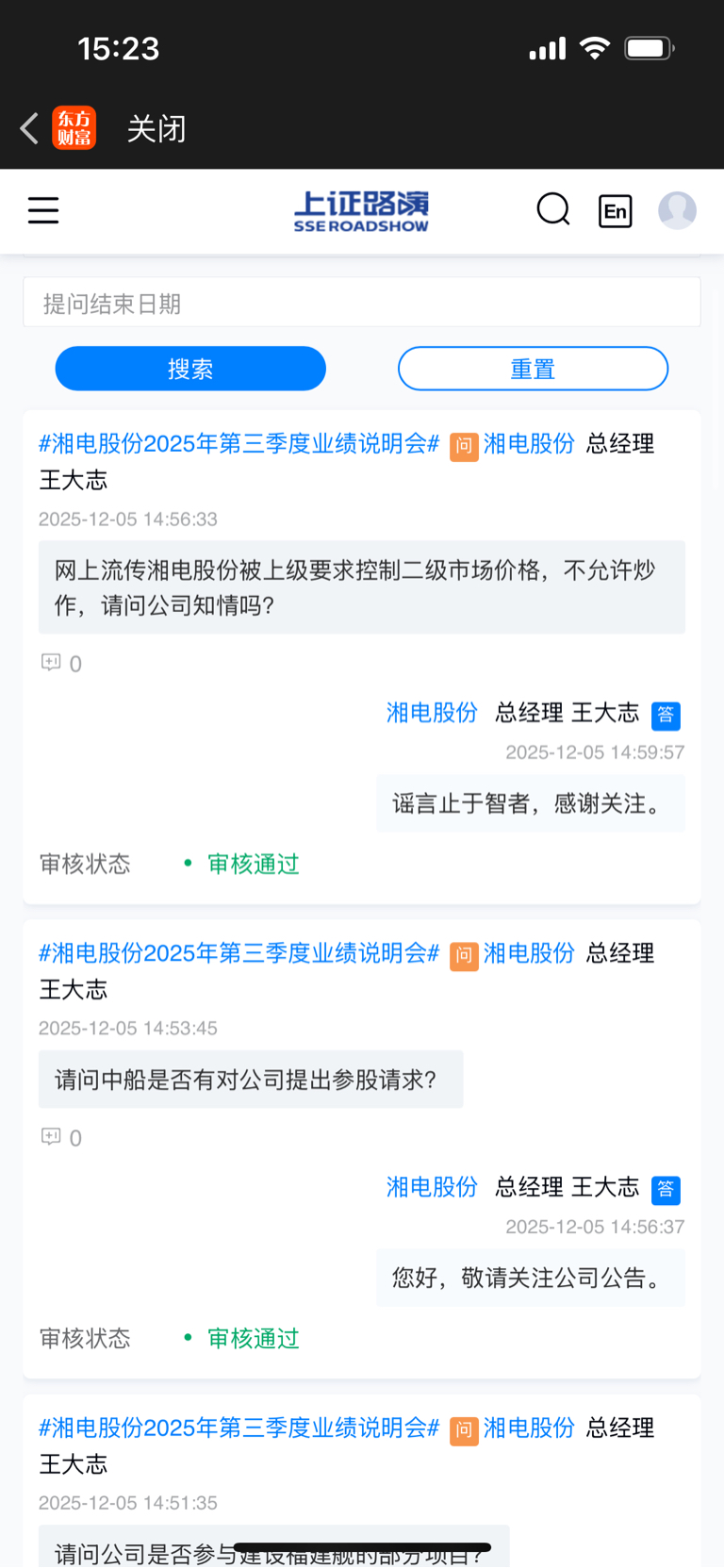Open the hamburger menu
The image size is (724, 1568).
tap(43, 210)
